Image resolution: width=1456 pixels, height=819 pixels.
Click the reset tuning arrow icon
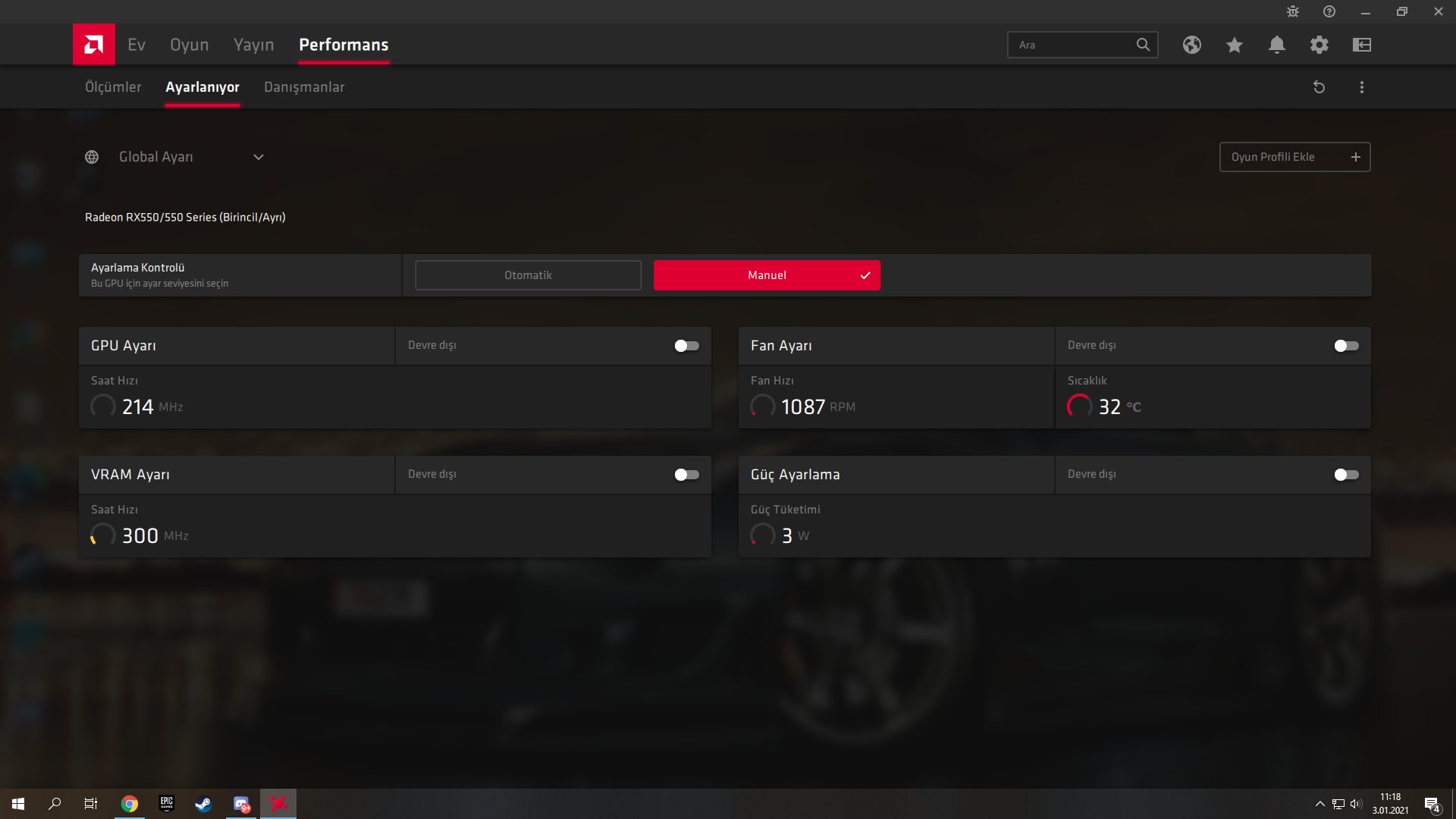tap(1319, 87)
